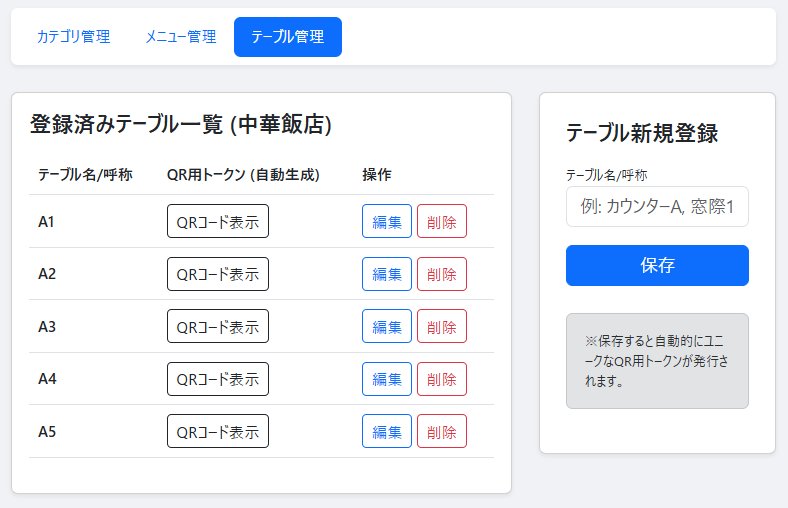The height and width of the screenshot is (508, 788).
Task: Show the QR code for table A4
Action: click(x=217, y=379)
